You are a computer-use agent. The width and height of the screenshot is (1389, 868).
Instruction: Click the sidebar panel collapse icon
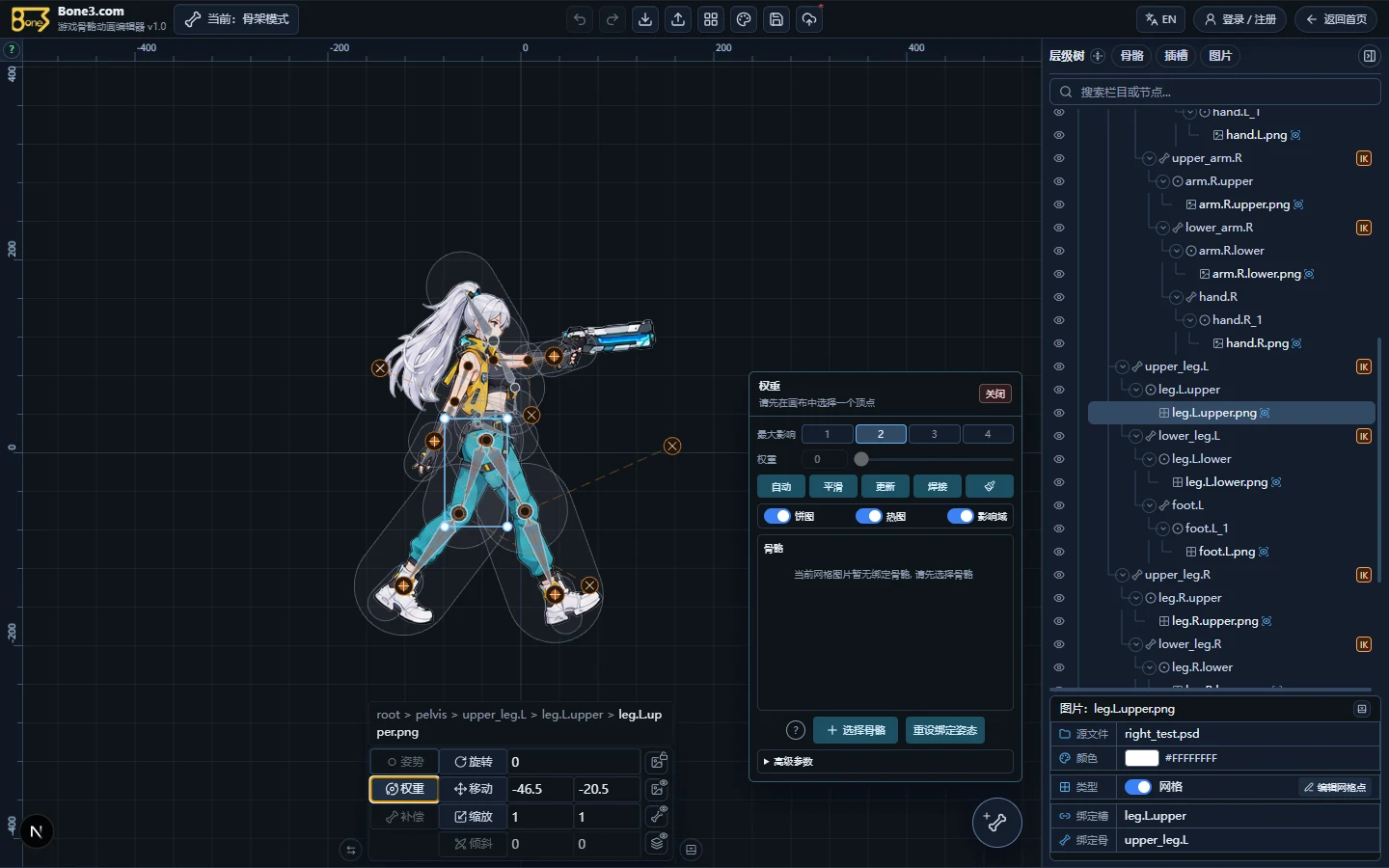1369,56
